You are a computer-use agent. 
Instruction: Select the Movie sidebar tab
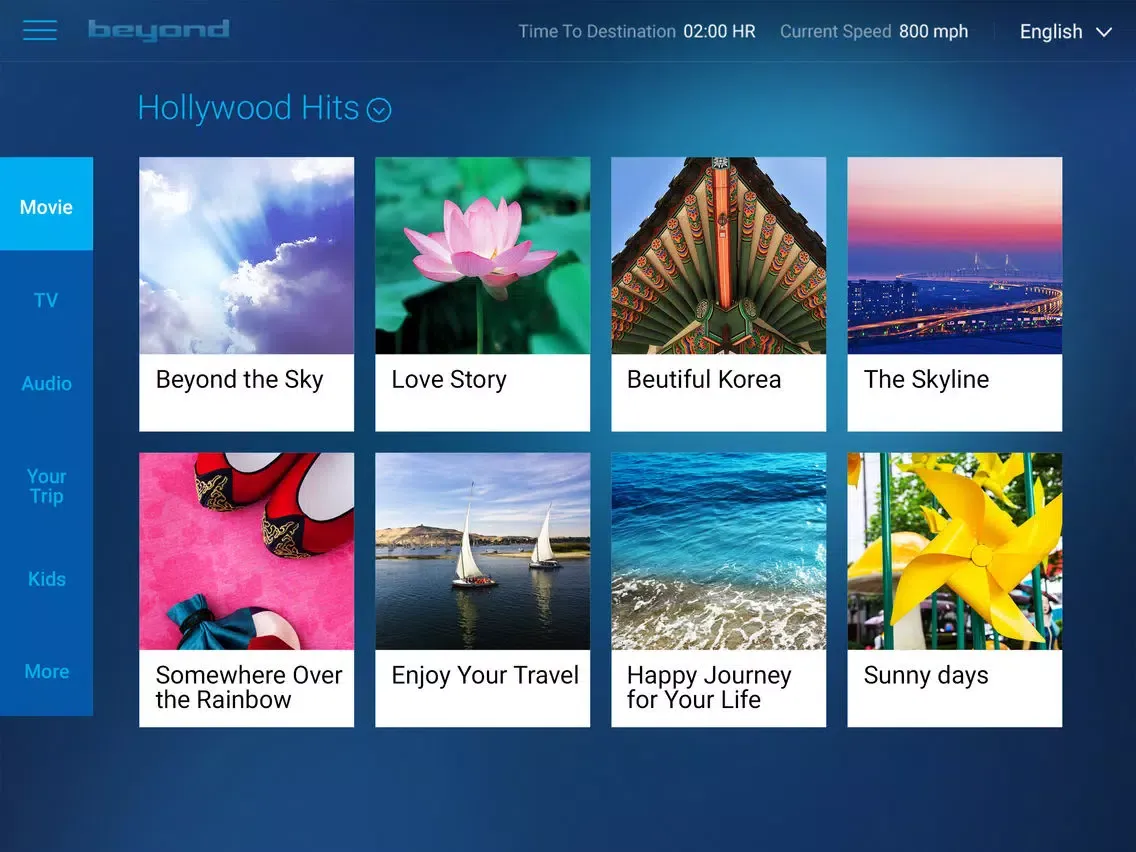[46, 204]
